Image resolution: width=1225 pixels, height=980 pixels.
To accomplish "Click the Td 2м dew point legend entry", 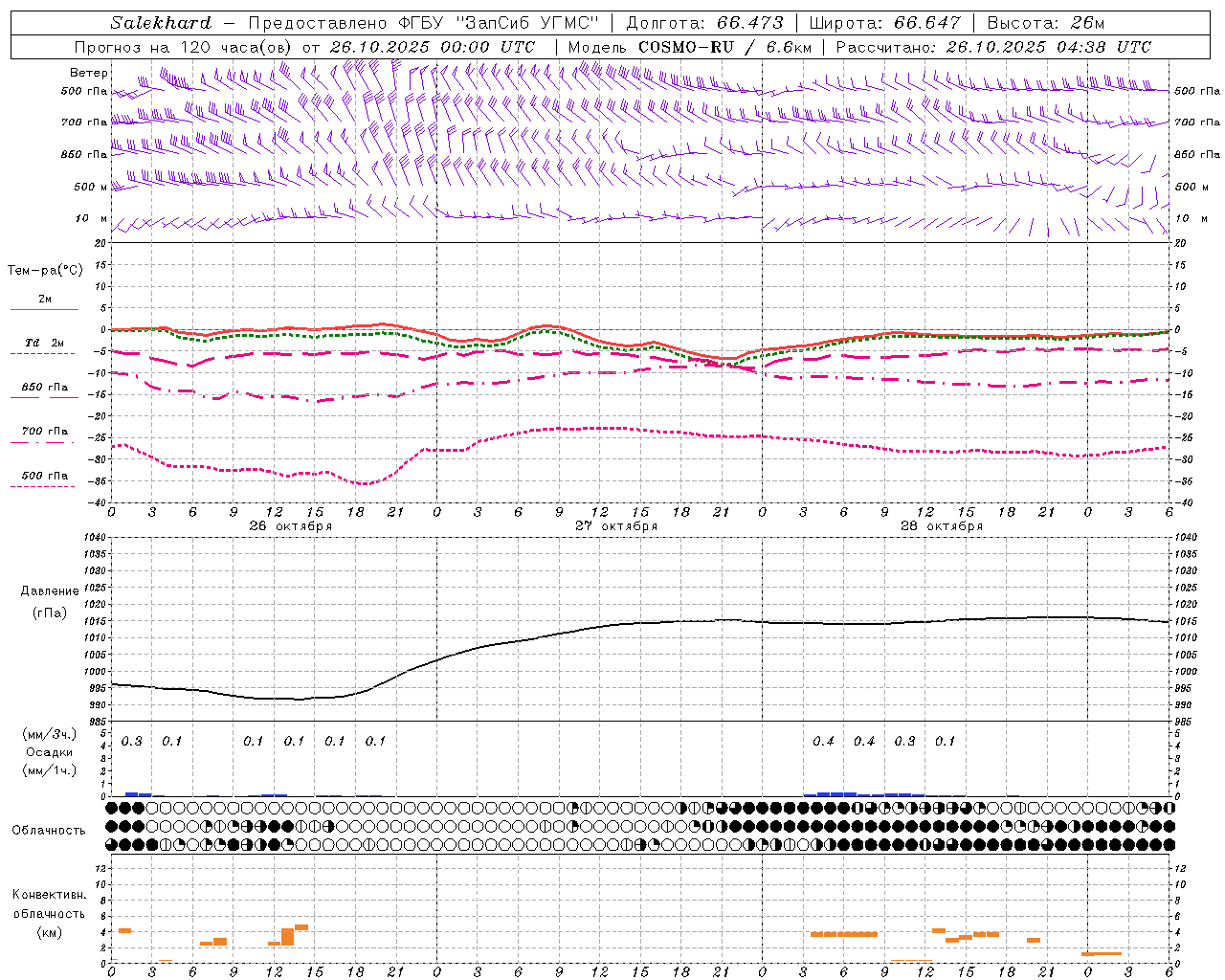I will tap(45, 343).
